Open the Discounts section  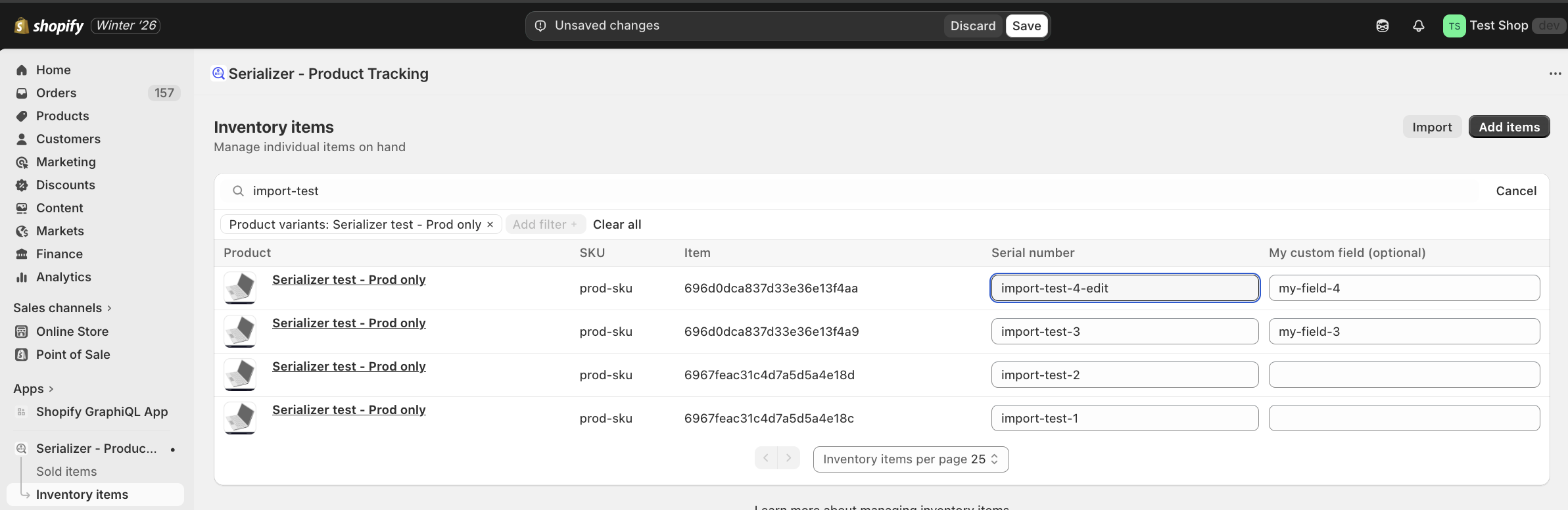65,185
